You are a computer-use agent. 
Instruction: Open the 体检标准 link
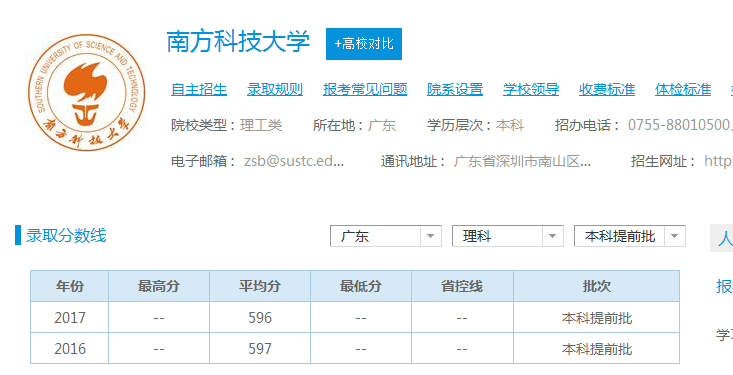(683, 89)
